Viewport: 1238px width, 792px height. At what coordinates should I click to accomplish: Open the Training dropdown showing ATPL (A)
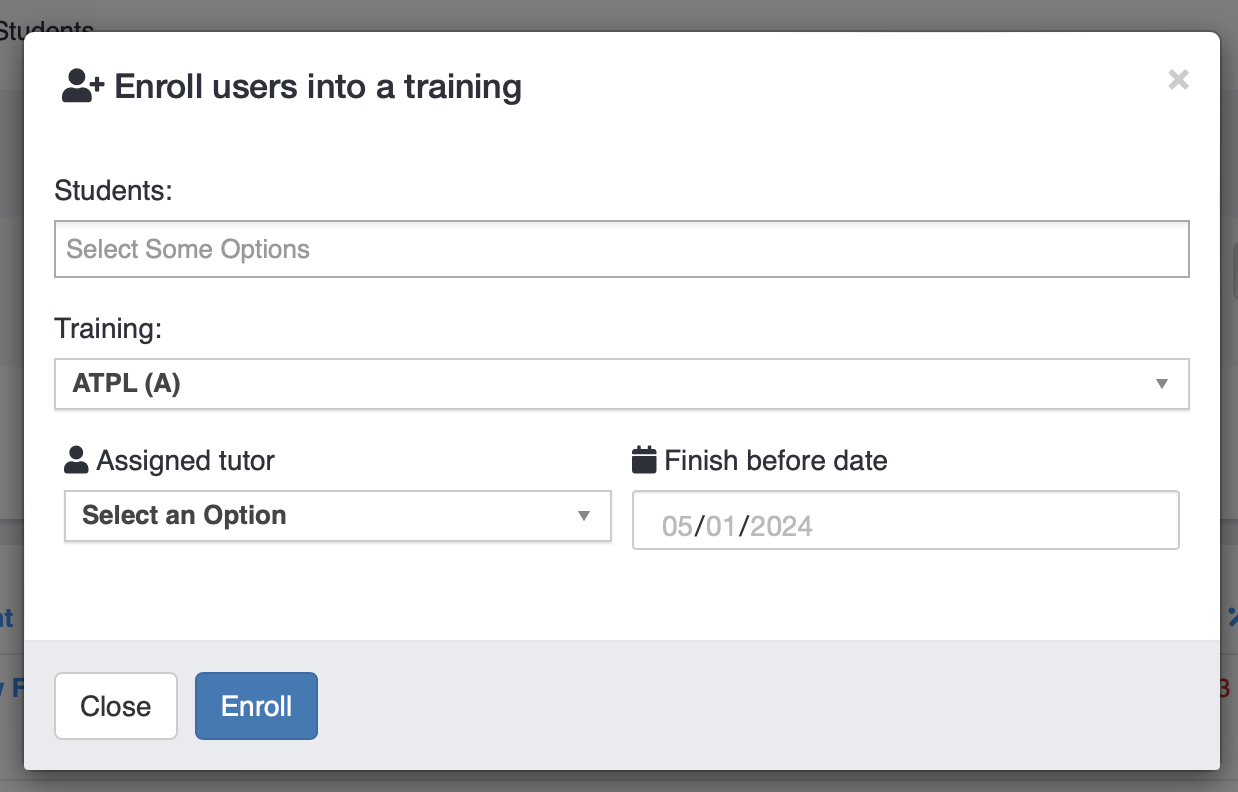click(600, 384)
